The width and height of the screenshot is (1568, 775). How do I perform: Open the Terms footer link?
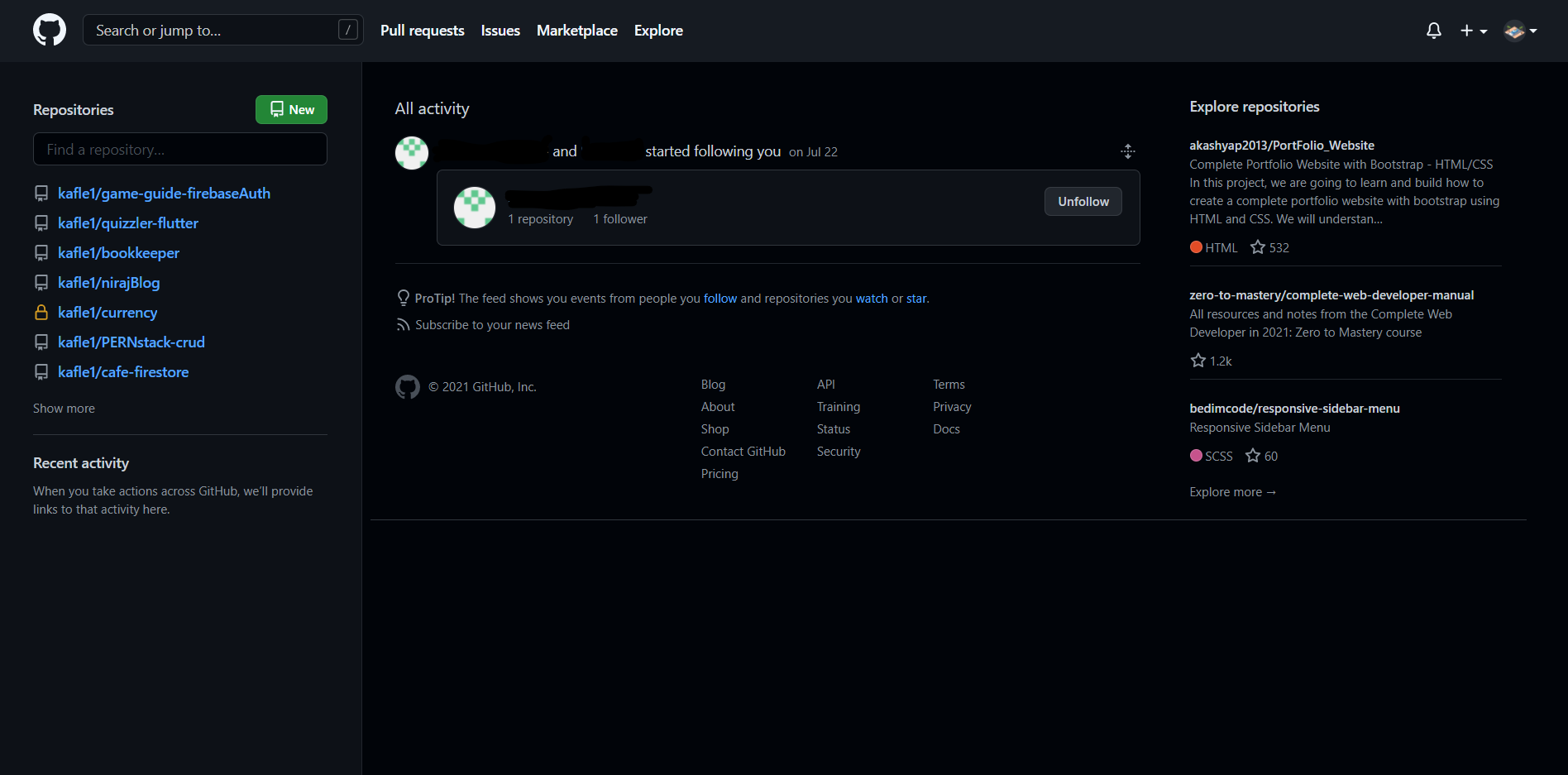(x=949, y=385)
